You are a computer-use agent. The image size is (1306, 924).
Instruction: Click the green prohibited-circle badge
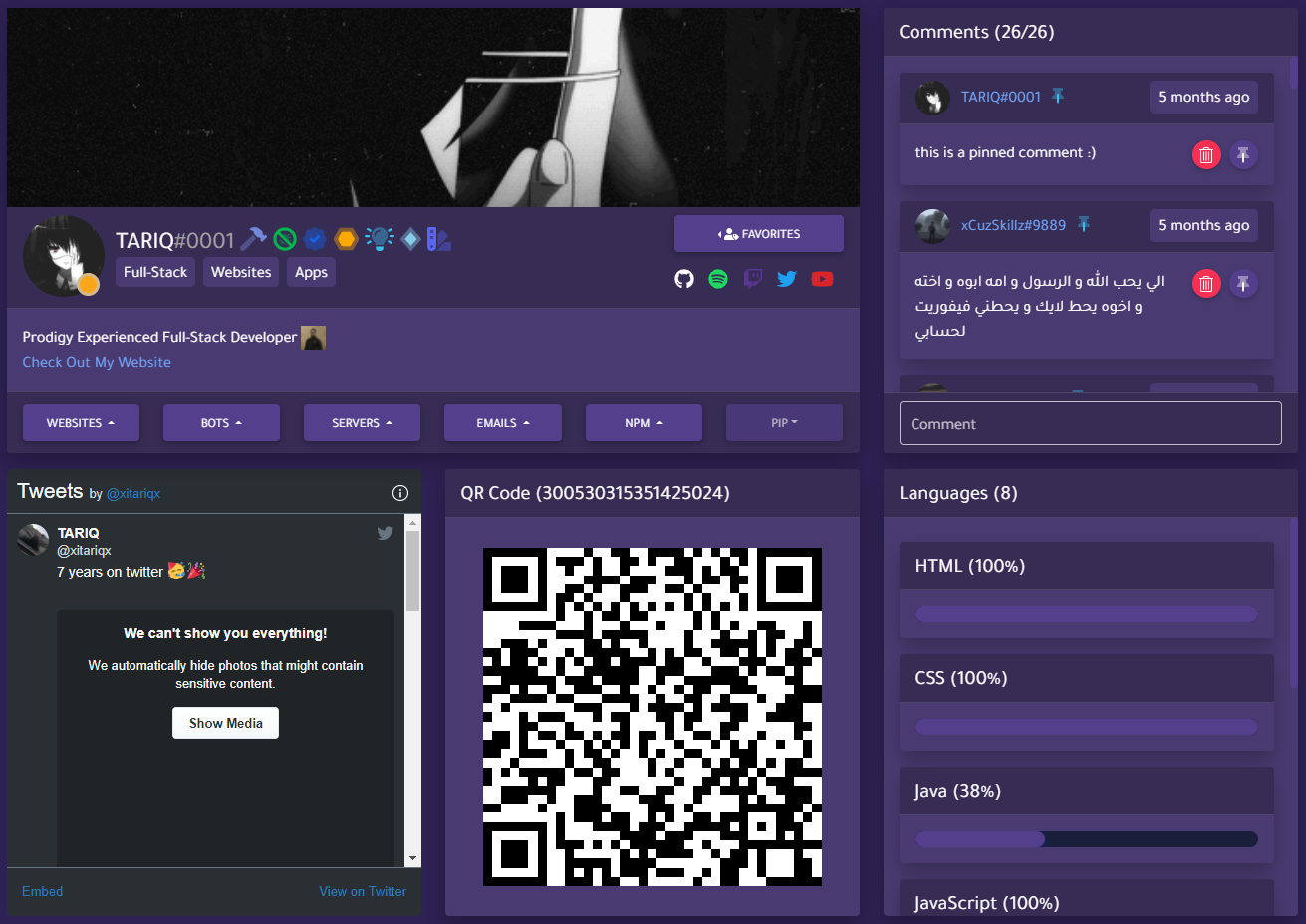(x=285, y=239)
